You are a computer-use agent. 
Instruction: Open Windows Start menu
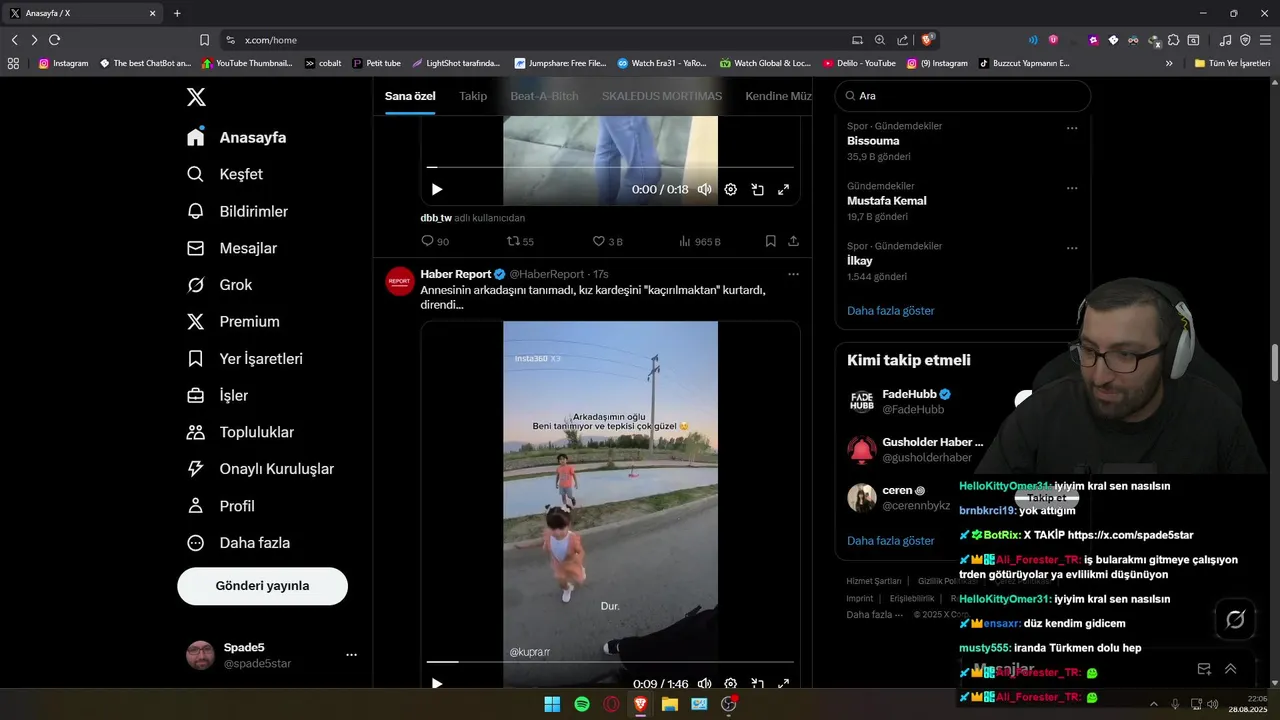[x=552, y=704]
